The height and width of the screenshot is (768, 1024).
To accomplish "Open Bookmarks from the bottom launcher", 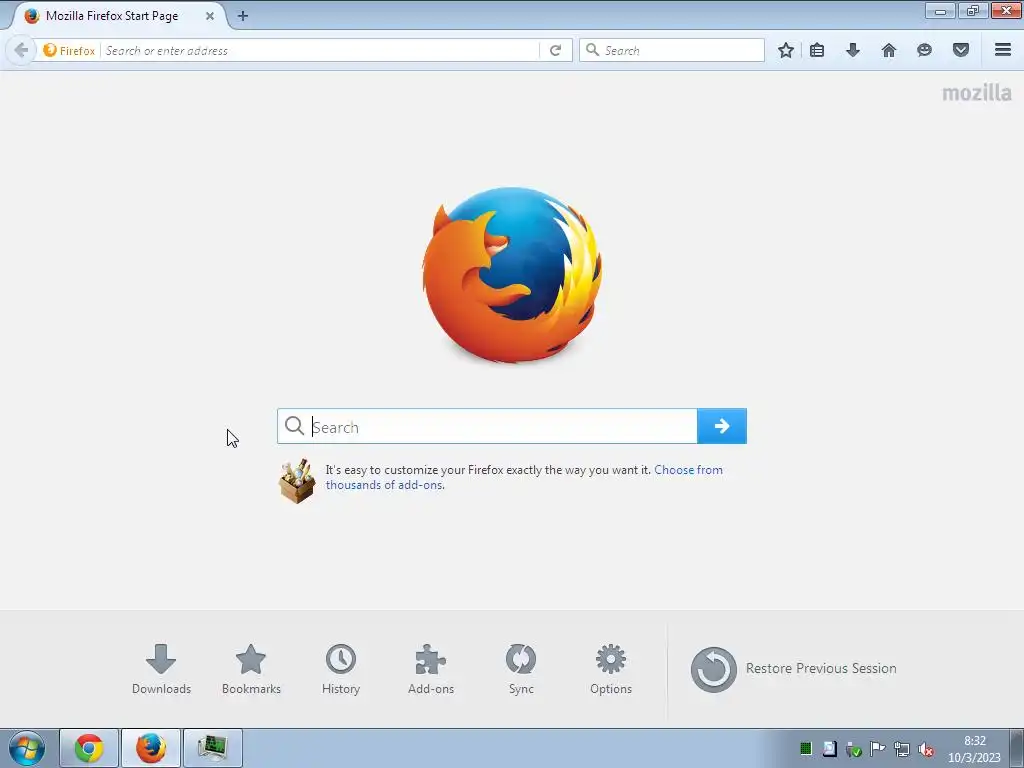I will tap(251, 669).
